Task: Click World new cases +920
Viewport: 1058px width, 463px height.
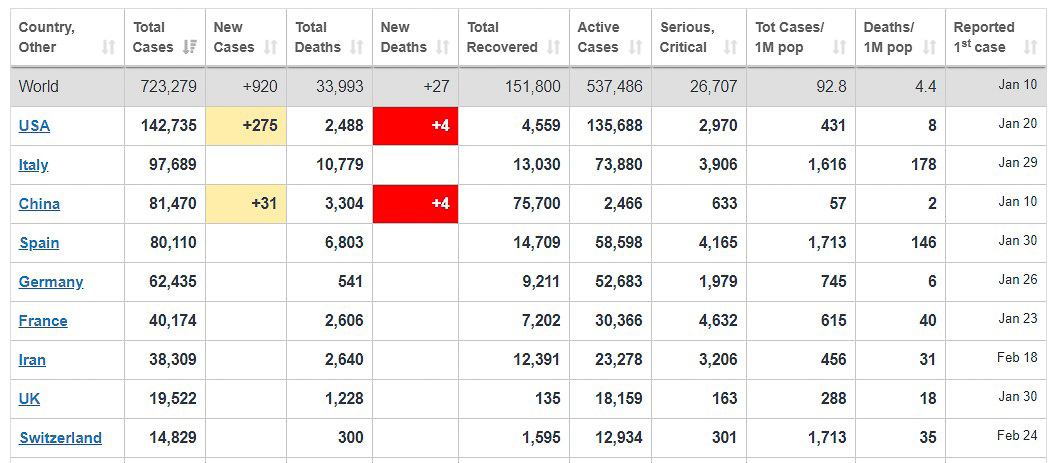Action: point(258,86)
